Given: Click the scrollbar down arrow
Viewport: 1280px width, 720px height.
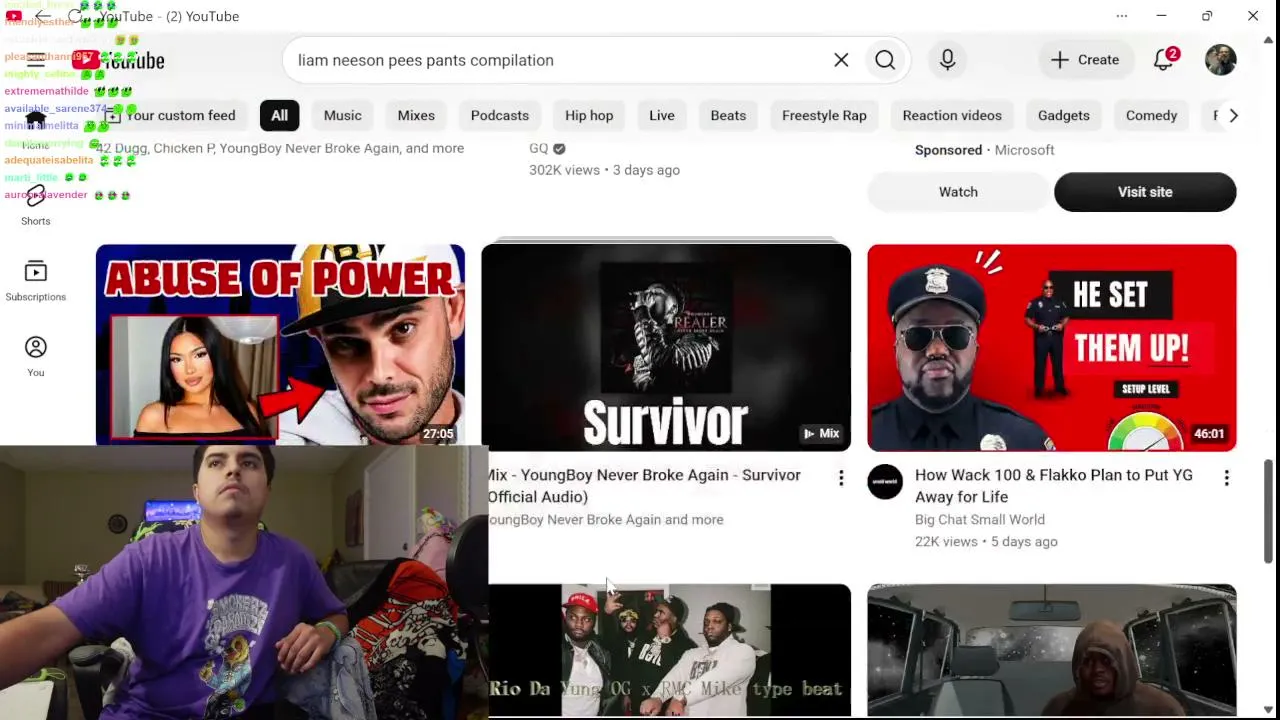Looking at the screenshot, I should [x=1269, y=711].
